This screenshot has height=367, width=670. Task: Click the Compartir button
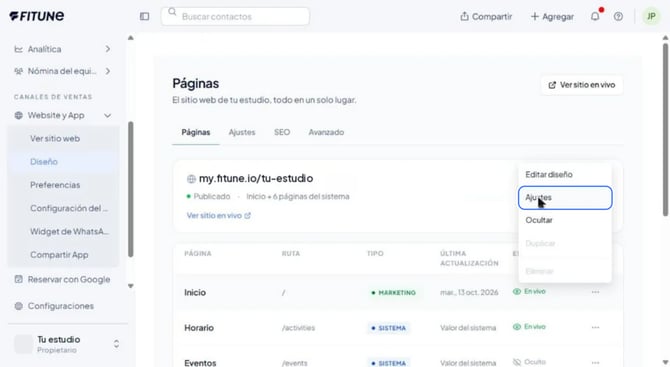pyautogui.click(x=486, y=17)
